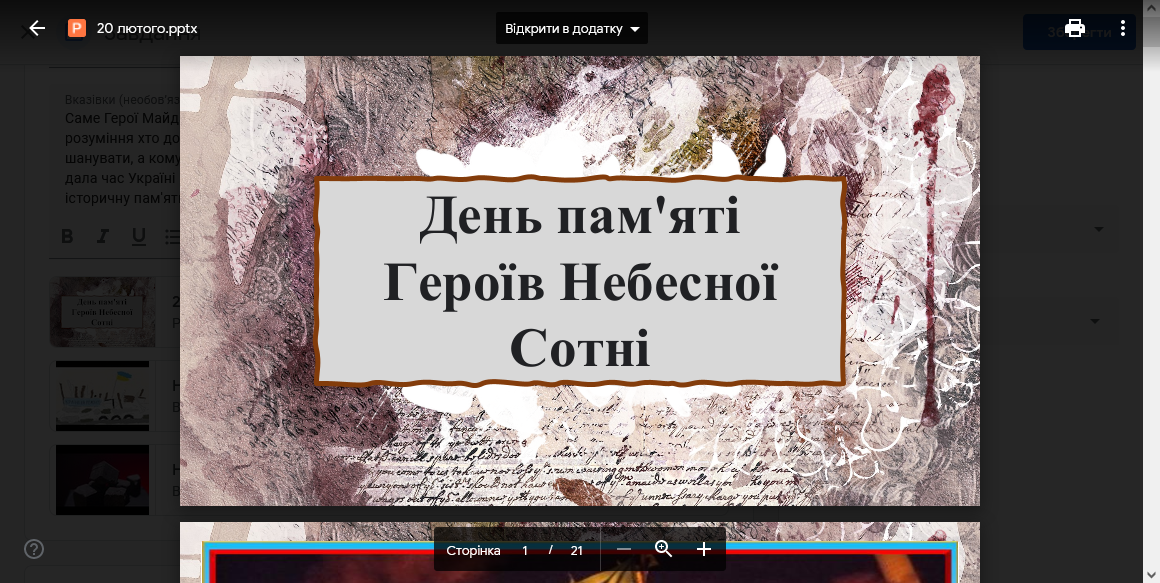This screenshot has width=1160, height=583.
Task: Click the scrollbar down arrow
Action: pos(1153,575)
